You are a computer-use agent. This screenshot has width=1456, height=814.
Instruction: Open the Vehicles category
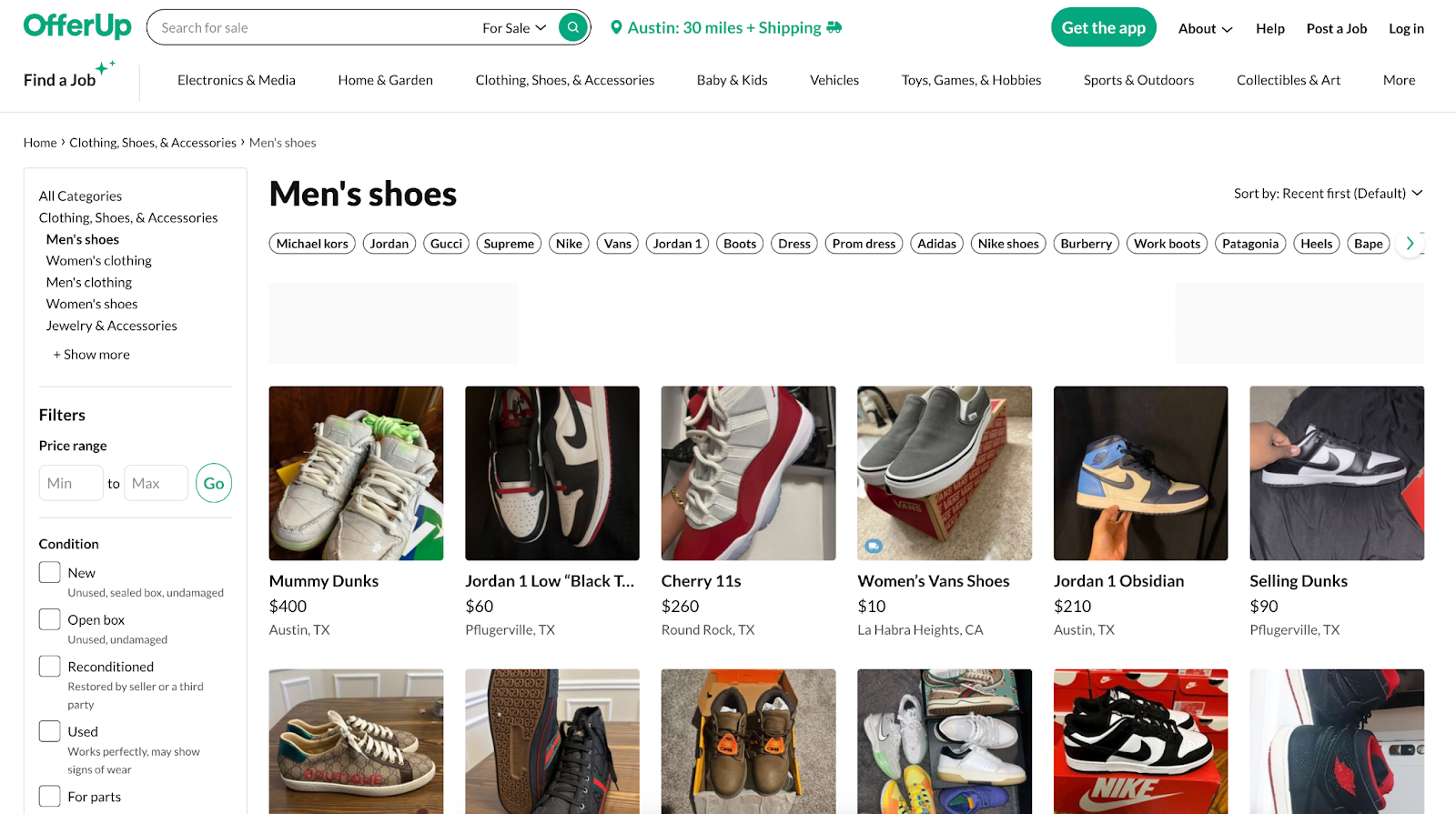(834, 80)
